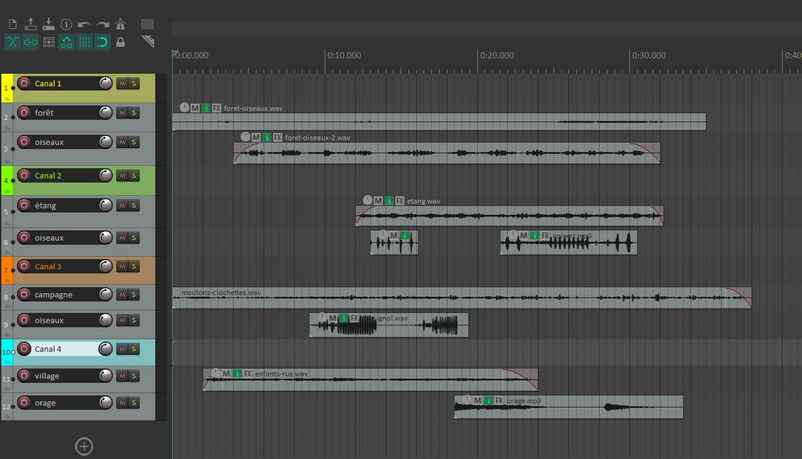The image size is (802, 459).
Task: Toggle the green magnet snap icon
Action: click(x=102, y=42)
